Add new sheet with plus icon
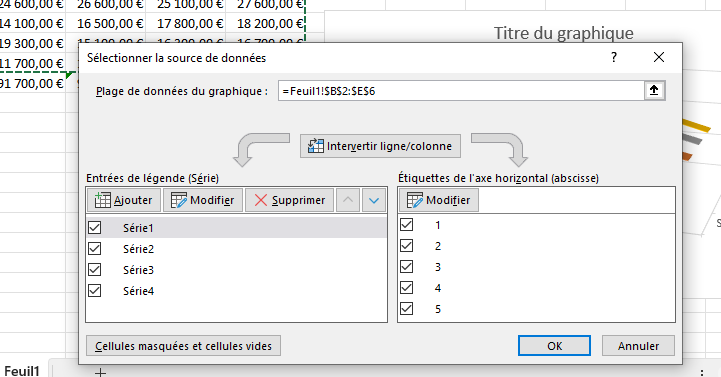 [x=100, y=371]
